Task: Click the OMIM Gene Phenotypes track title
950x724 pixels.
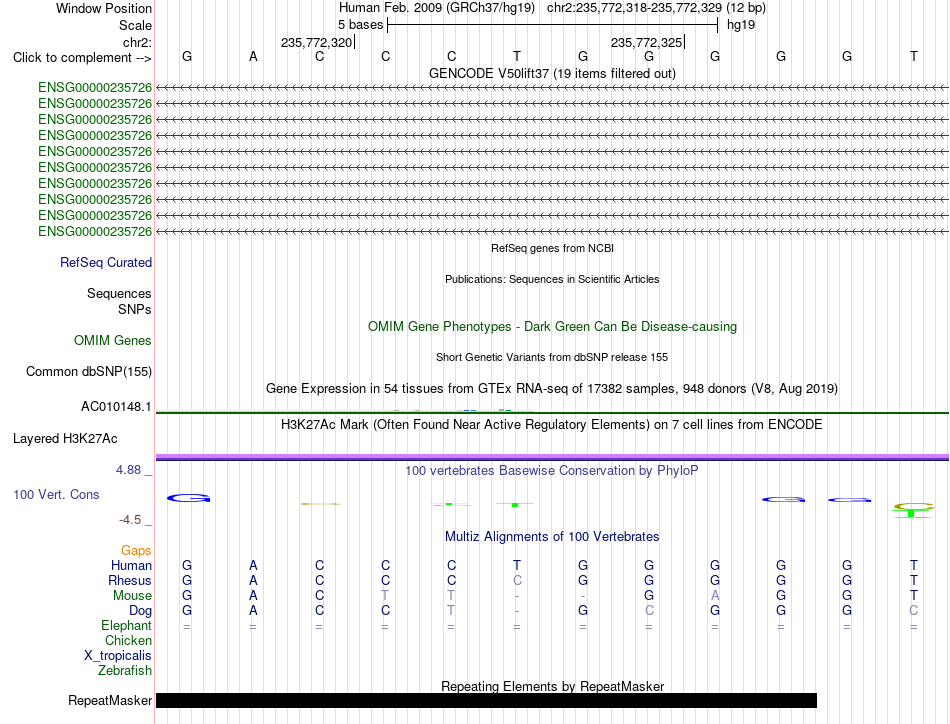Action: [x=552, y=327]
